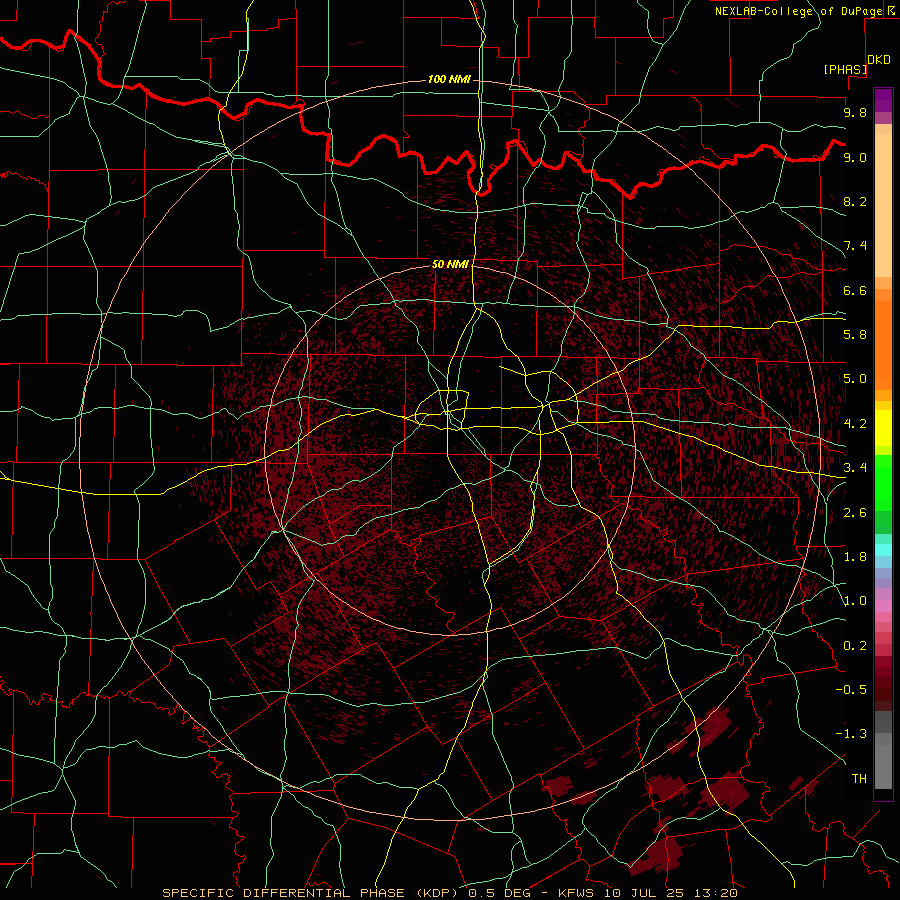900x900 pixels.
Task: Click the 9.8 value on the scale
Action: point(855,112)
